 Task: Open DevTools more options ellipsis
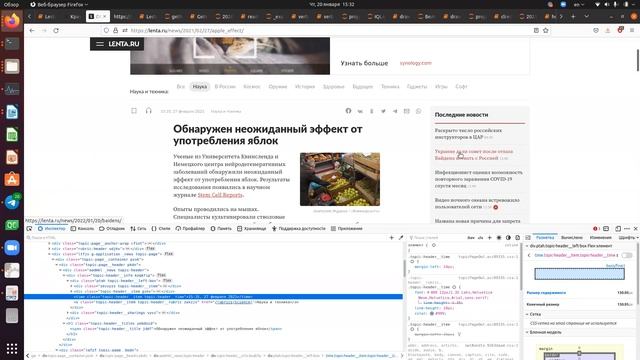pyautogui.click(x=627, y=229)
